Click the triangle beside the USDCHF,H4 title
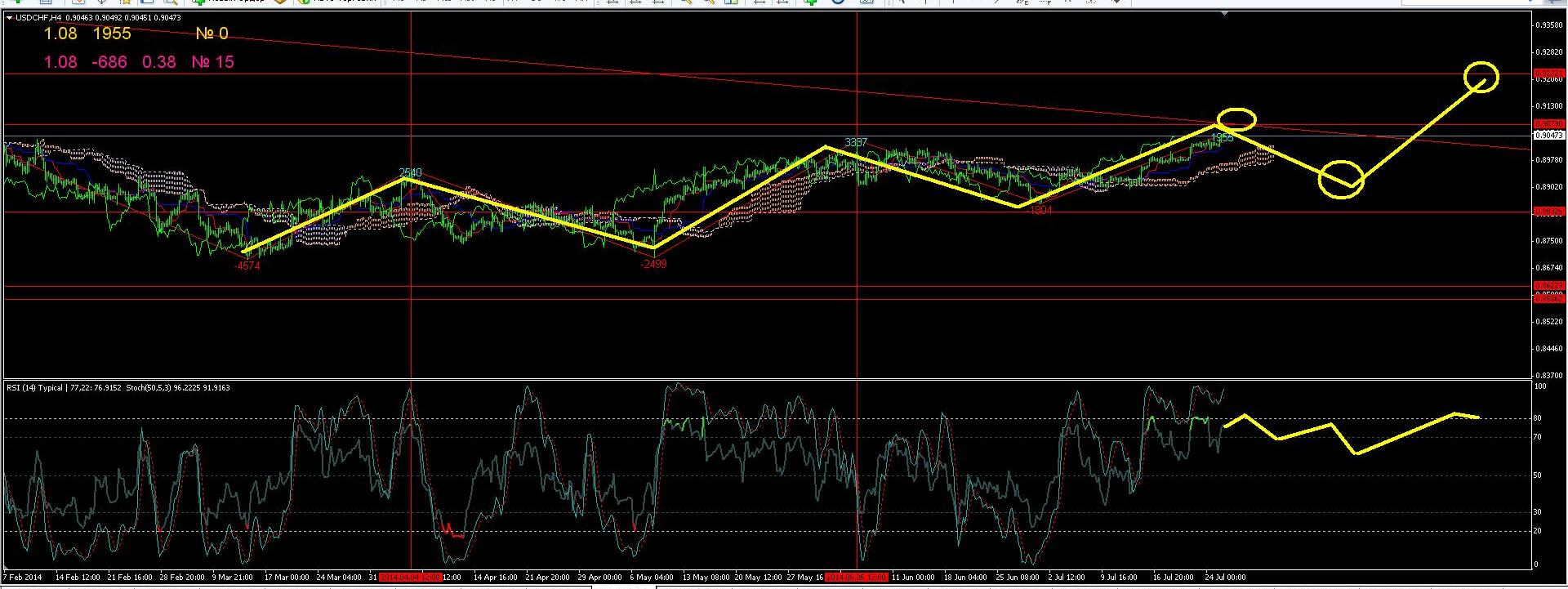Viewport: 1568px width, 589px height. click(9, 18)
